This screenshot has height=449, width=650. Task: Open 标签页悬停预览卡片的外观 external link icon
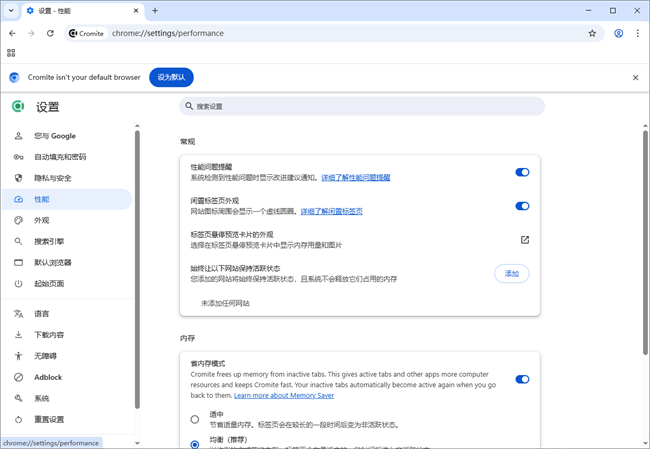point(525,240)
